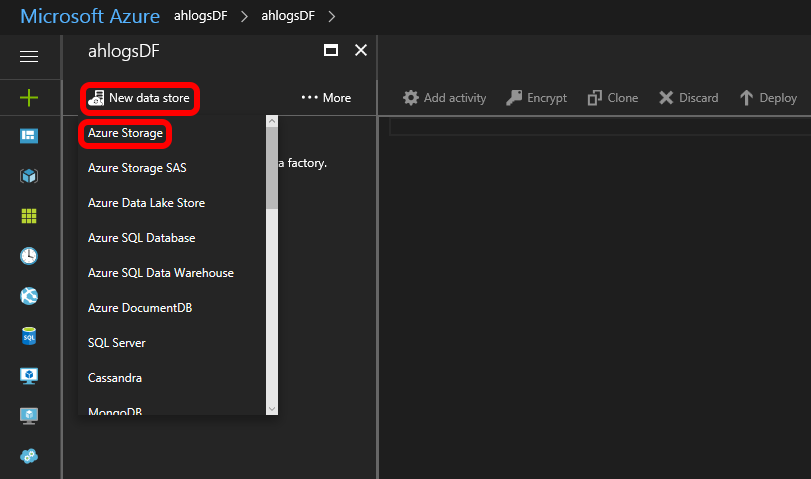
Task: Click dropdown scrollbar down arrow
Action: pos(272,409)
